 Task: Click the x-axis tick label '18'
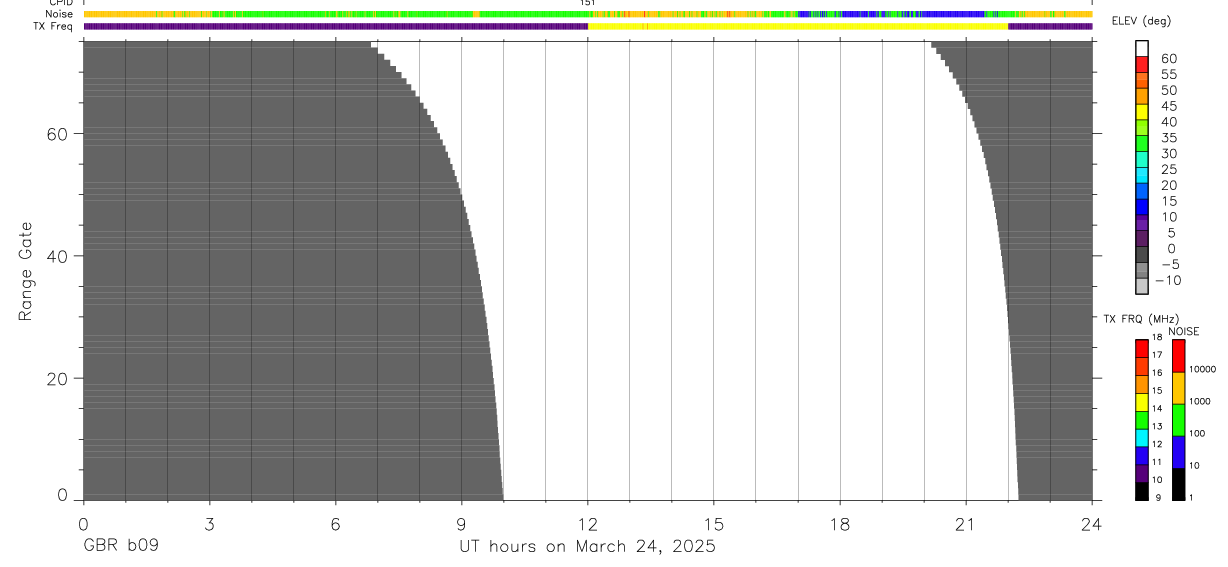[x=840, y=523]
